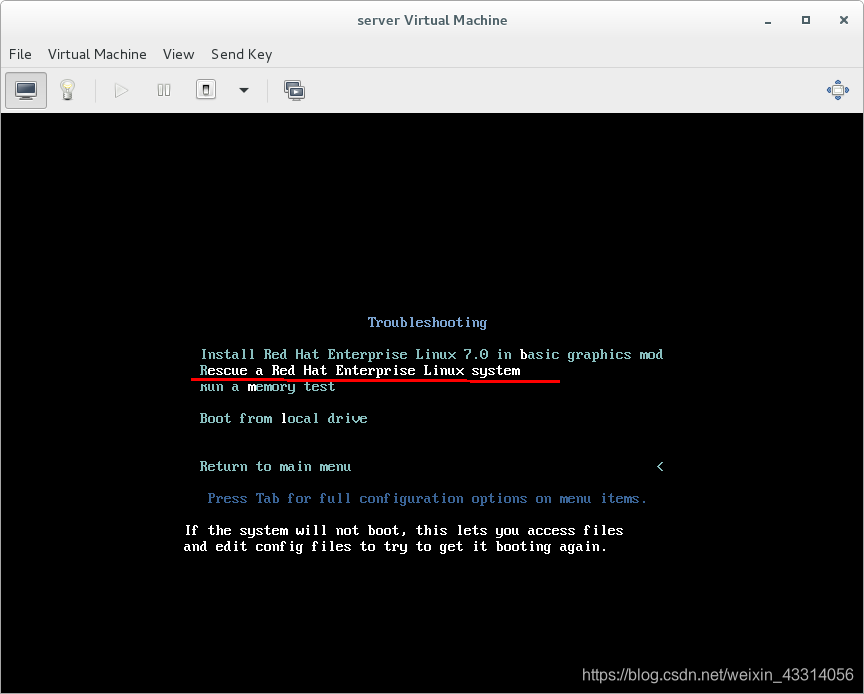Switch console to fullscreen mode
This screenshot has height=694, width=864.
(x=838, y=90)
